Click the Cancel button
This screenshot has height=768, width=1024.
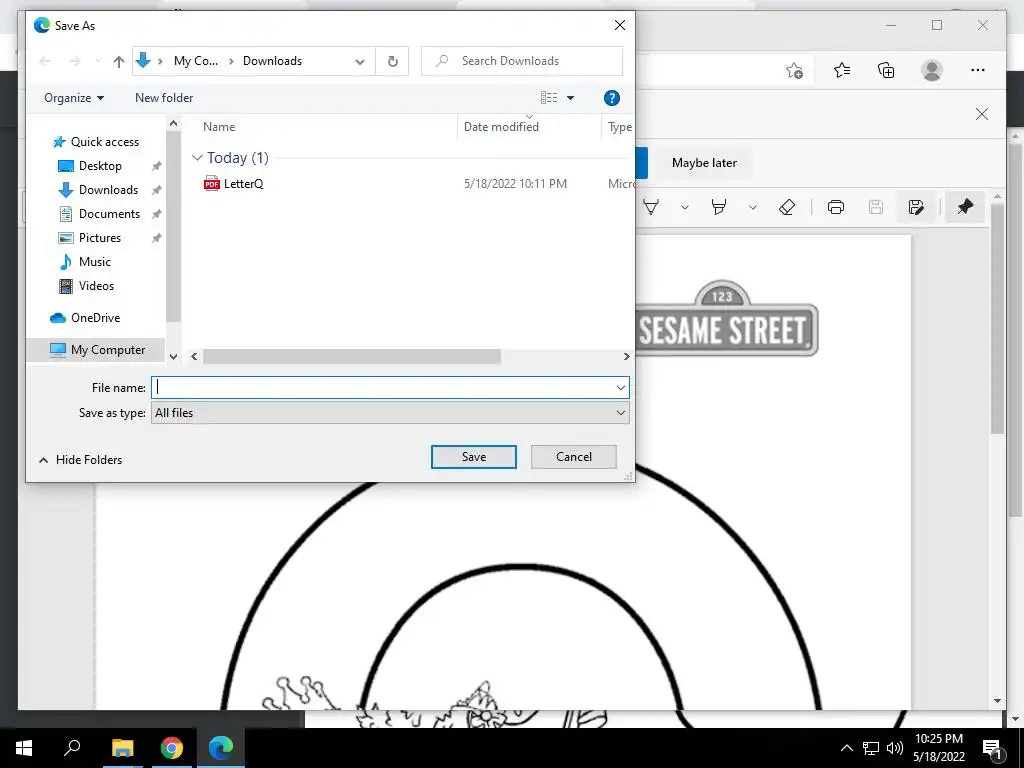tap(573, 457)
